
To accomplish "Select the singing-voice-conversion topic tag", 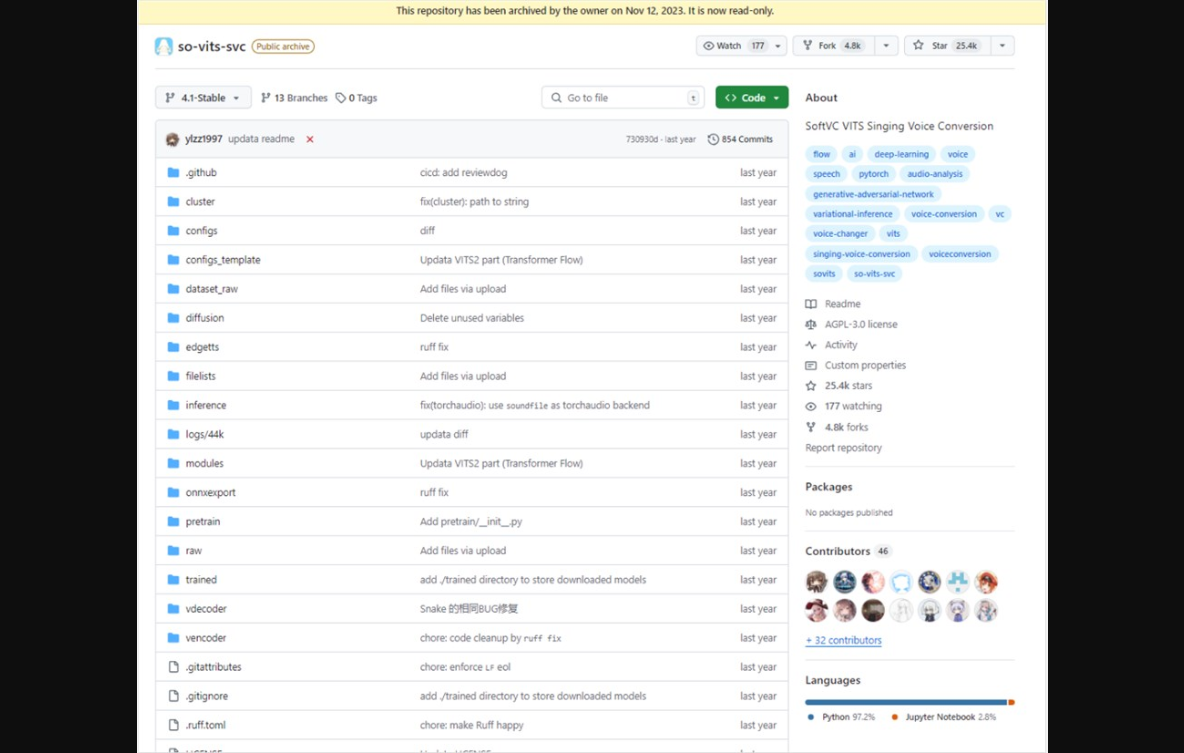I will tap(862, 254).
